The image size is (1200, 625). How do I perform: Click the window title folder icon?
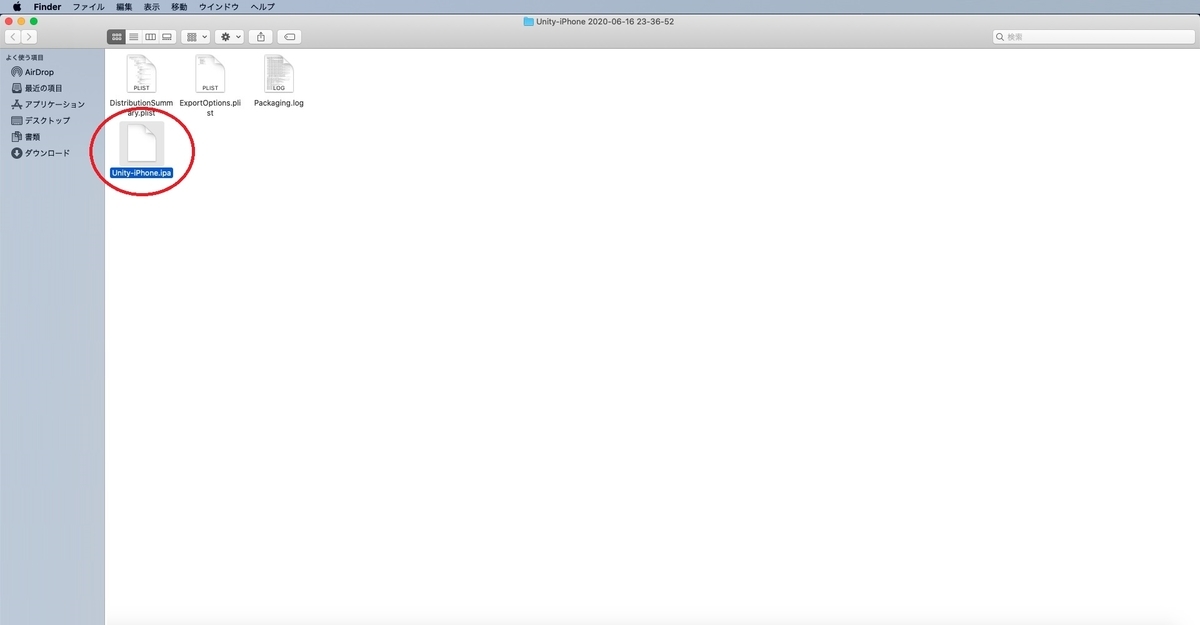[529, 21]
